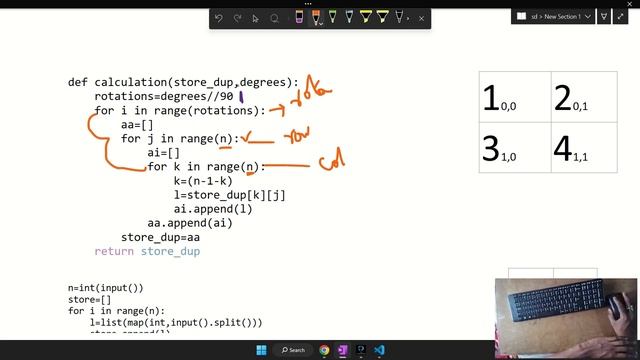Open Google Chrome from taskbar
This screenshot has width=640, height=360.
click(324, 350)
